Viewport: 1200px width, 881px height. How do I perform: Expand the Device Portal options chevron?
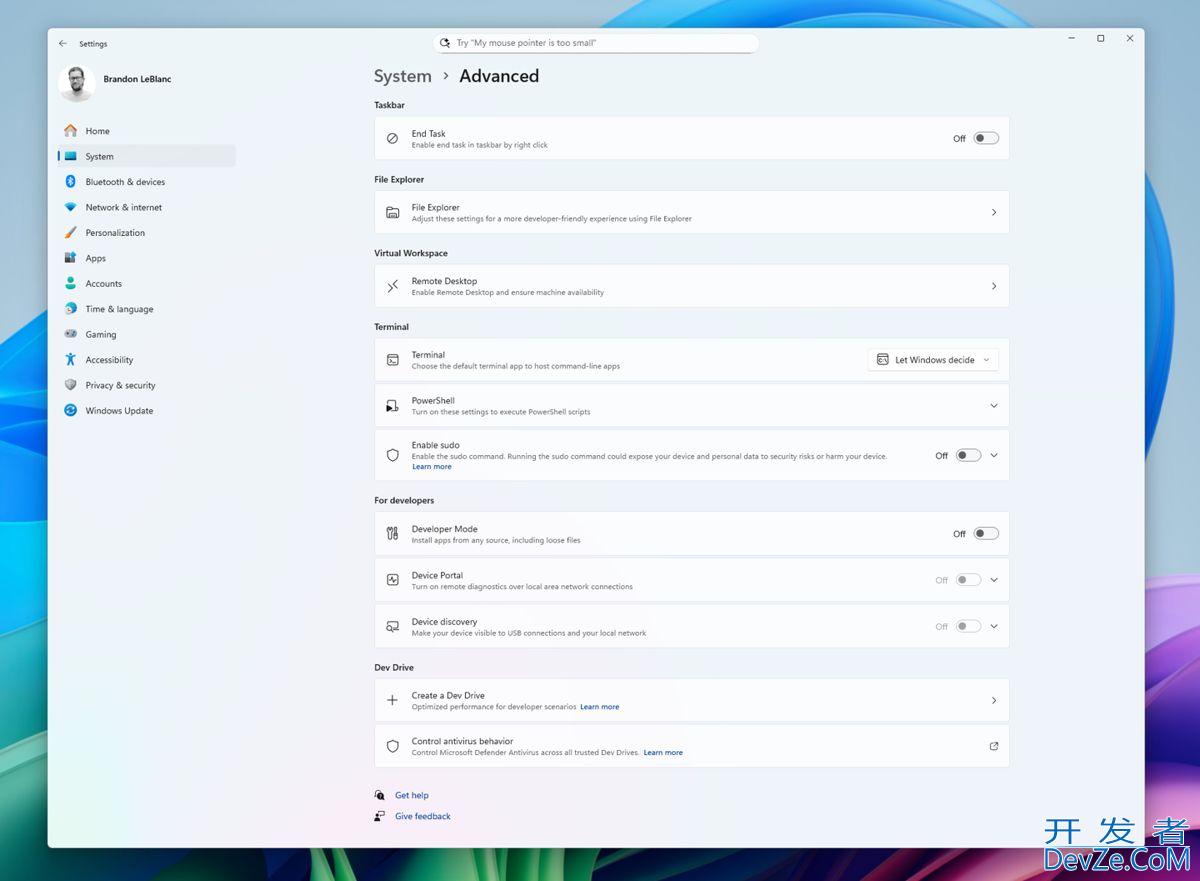pyautogui.click(x=993, y=580)
